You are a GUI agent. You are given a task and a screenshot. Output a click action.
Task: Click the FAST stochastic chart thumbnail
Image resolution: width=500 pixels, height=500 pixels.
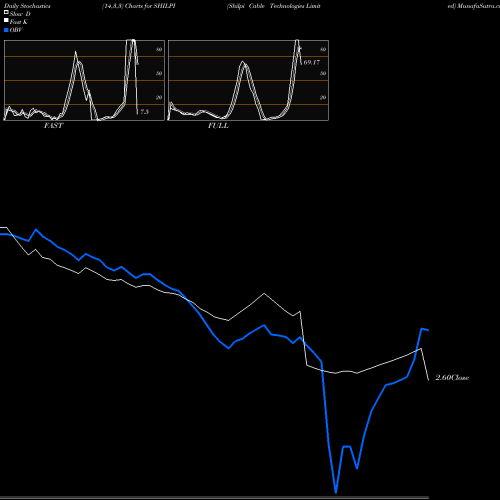(84, 80)
